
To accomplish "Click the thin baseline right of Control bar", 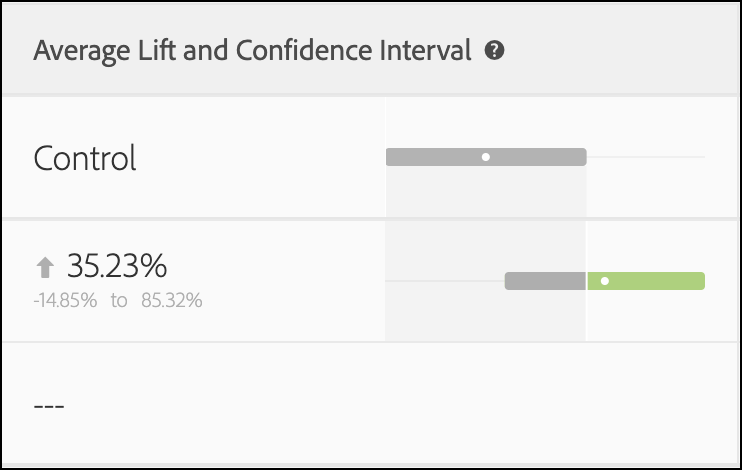I will tap(645, 157).
